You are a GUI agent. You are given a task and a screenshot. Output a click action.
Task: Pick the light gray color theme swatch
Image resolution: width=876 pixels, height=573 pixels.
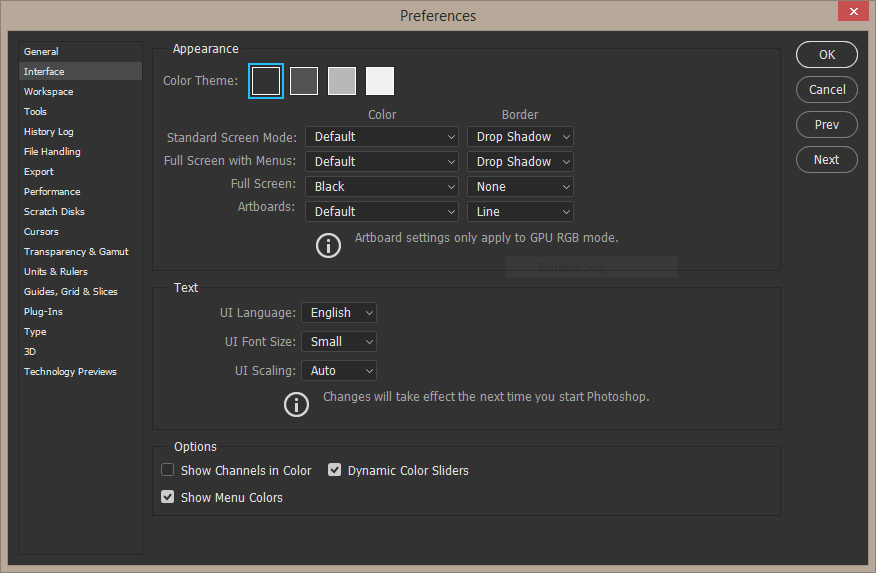[x=342, y=81]
